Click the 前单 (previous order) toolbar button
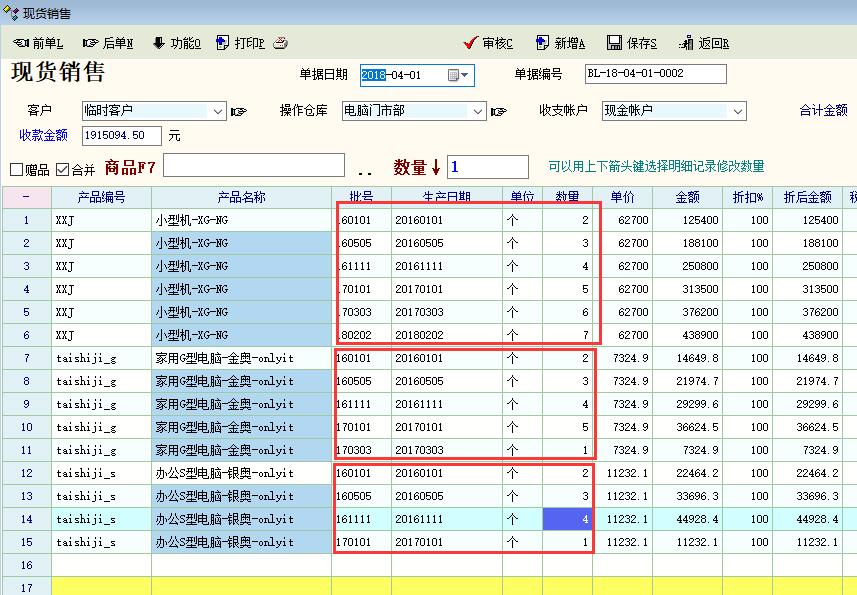 pyautogui.click(x=38, y=43)
